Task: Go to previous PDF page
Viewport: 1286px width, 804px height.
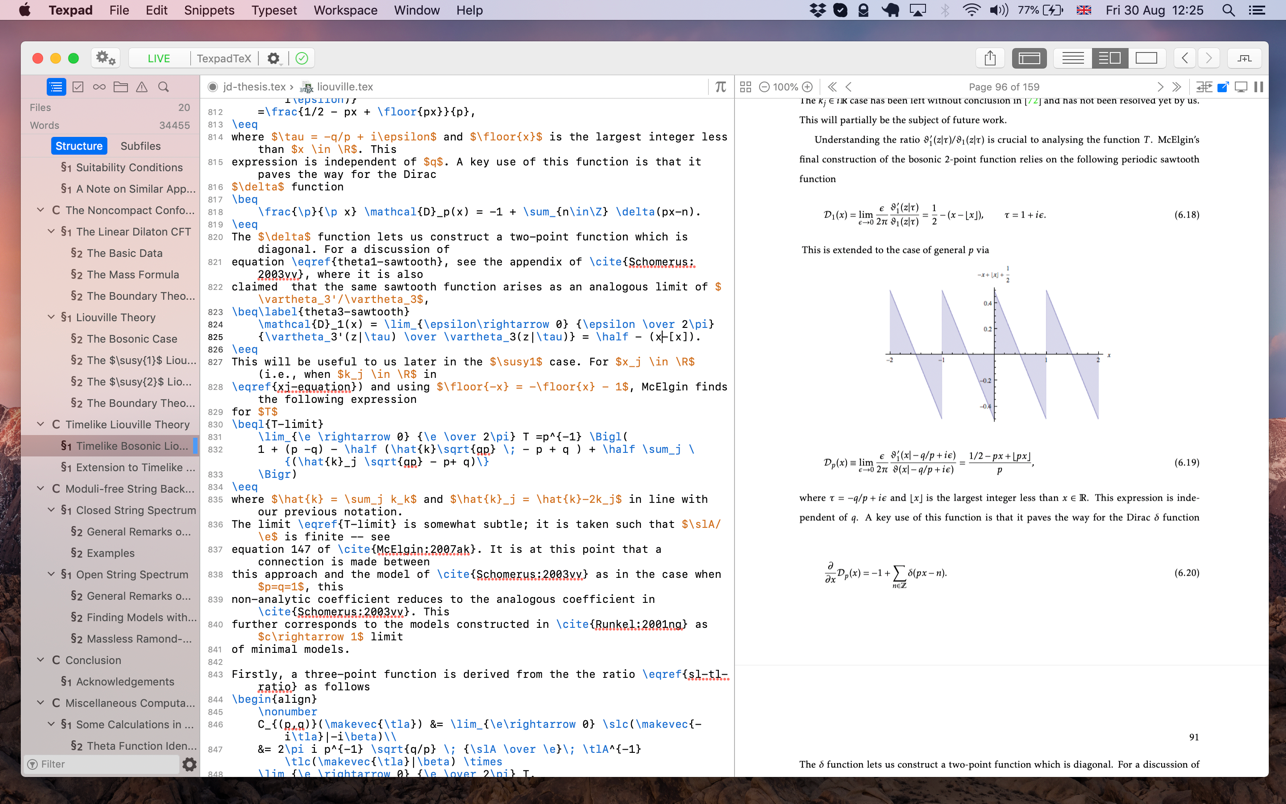Action: (849, 87)
